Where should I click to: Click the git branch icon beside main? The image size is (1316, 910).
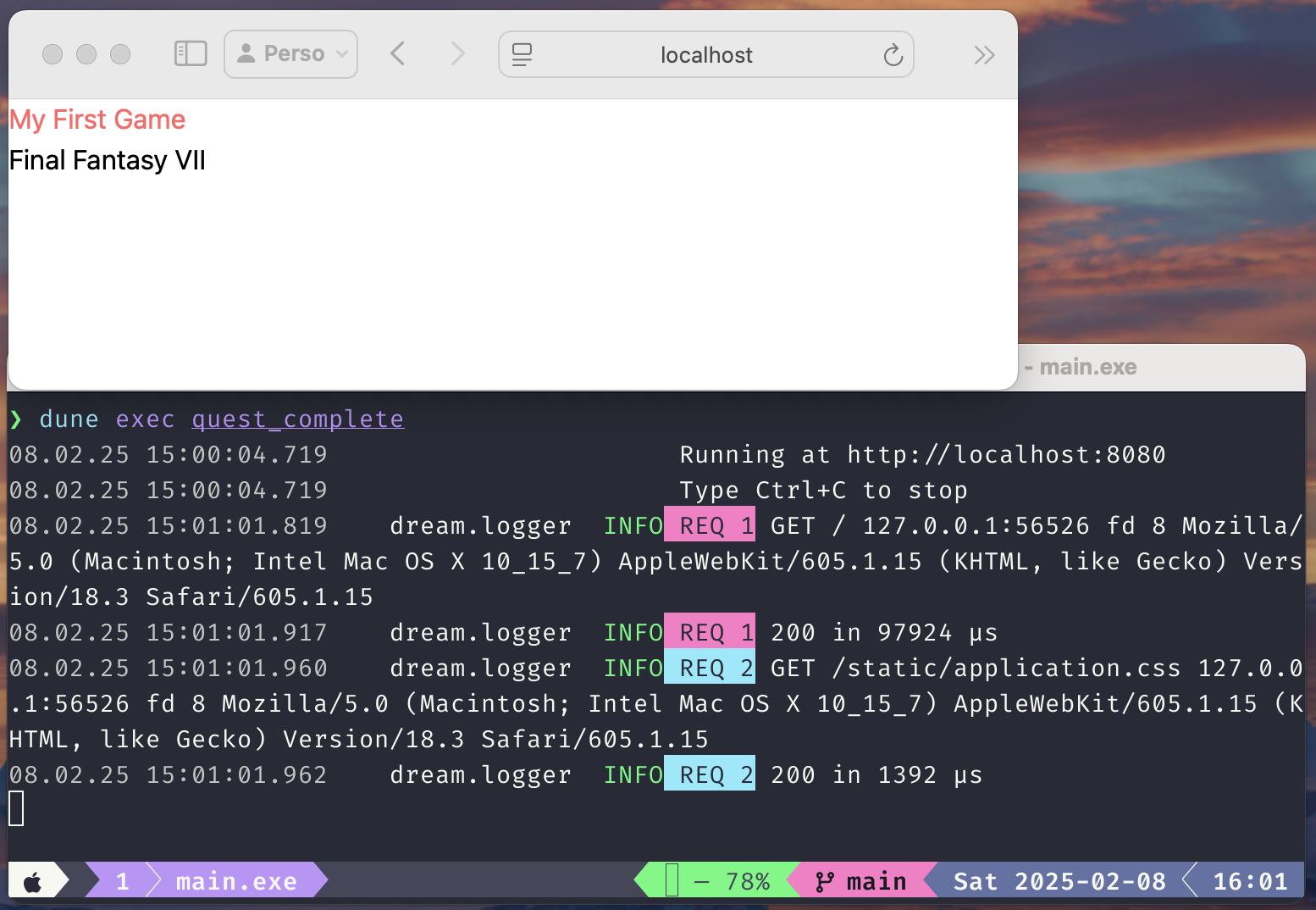tap(824, 882)
